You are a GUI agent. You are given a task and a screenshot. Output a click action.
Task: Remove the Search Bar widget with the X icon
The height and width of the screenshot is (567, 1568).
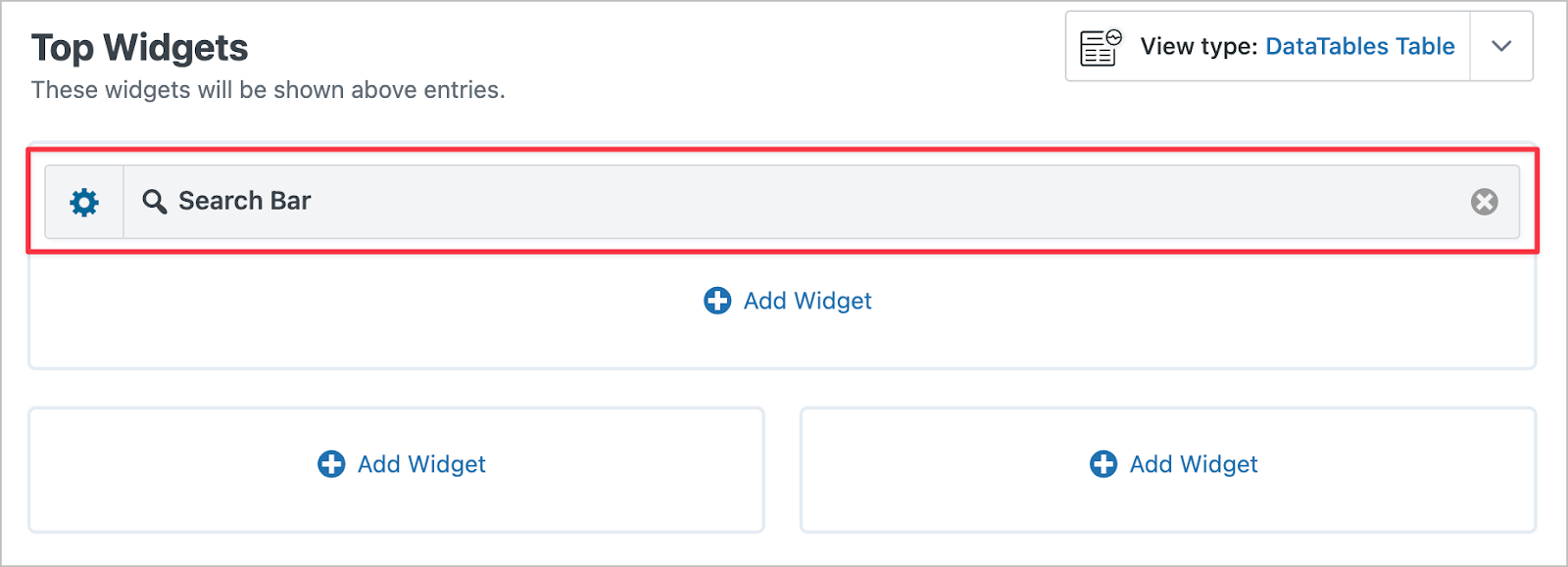1484,202
